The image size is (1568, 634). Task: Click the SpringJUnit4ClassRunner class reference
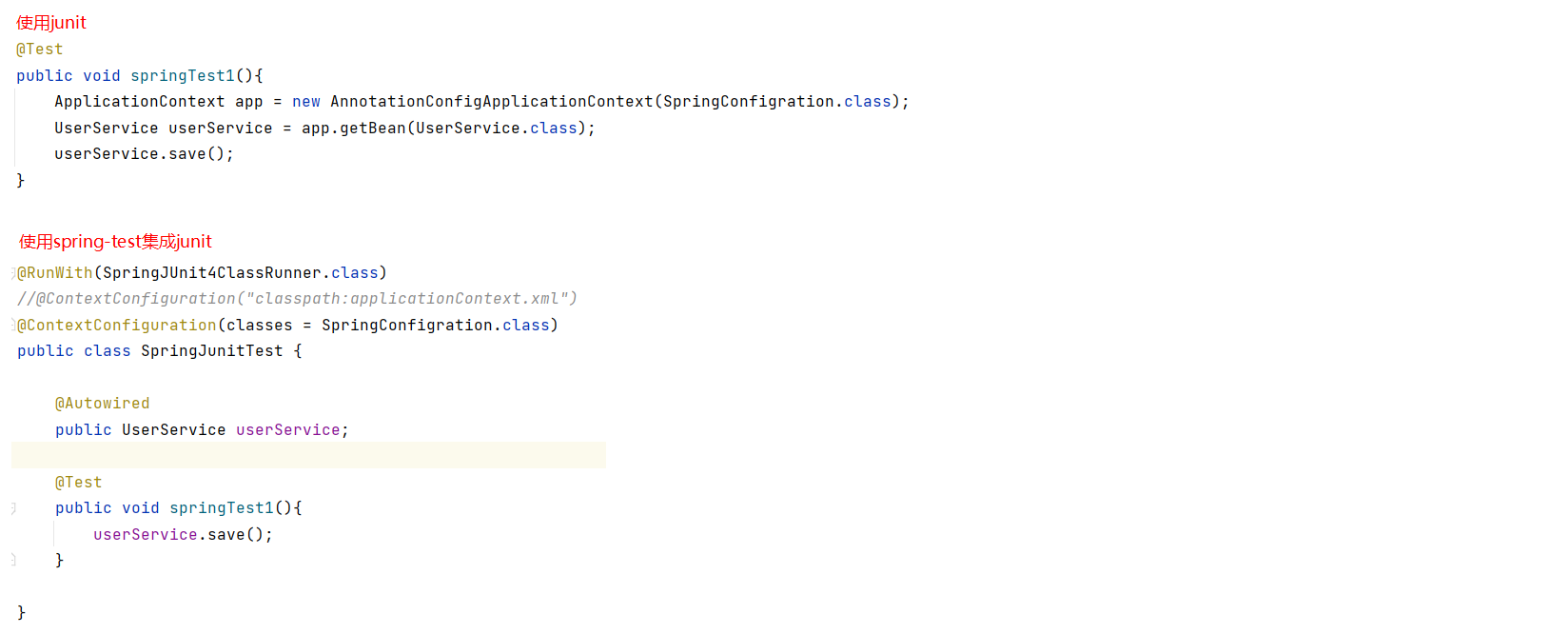pyautogui.click(x=211, y=273)
